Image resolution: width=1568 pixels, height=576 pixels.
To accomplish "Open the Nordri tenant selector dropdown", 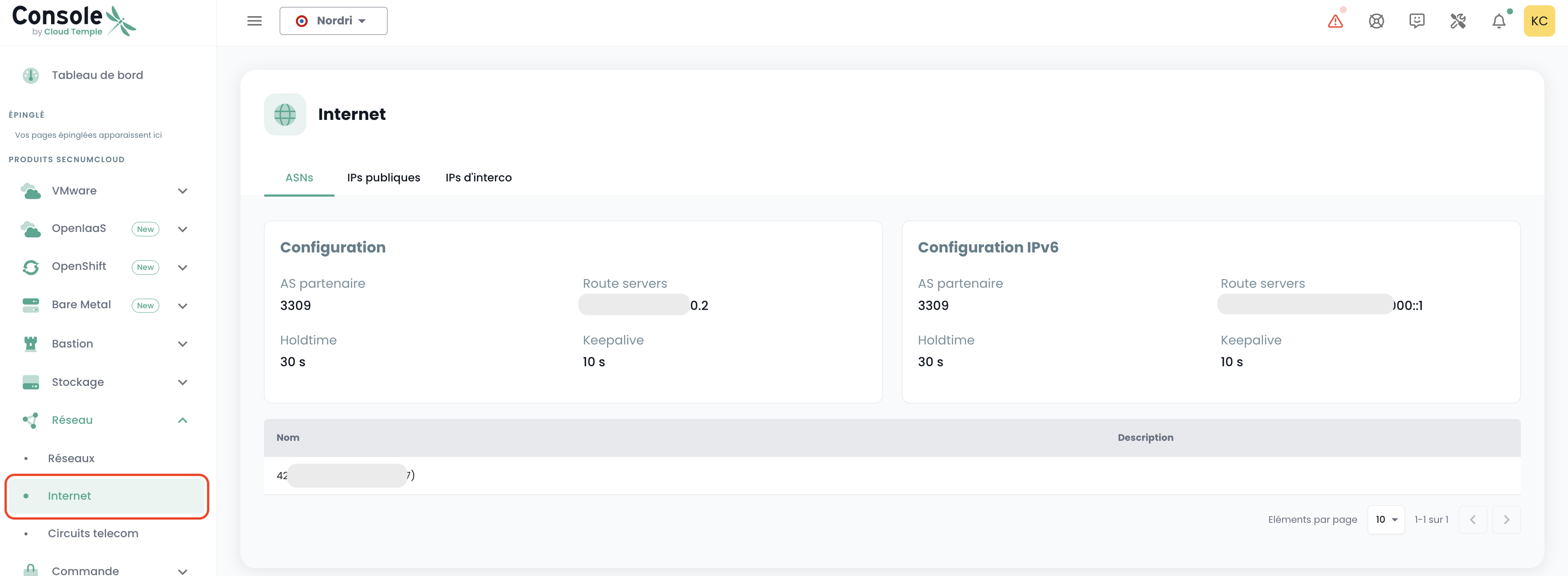I will pyautogui.click(x=333, y=21).
